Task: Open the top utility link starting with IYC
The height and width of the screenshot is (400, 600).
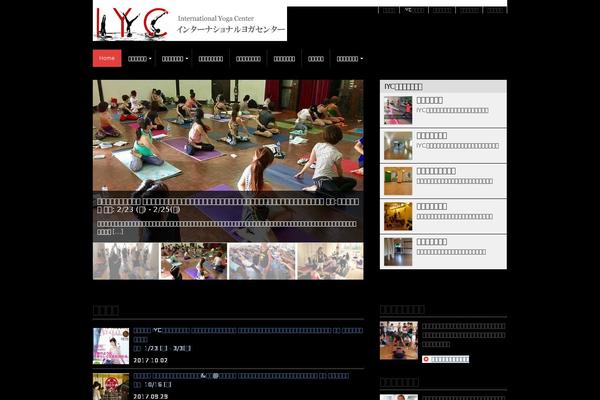Action: 414,10
